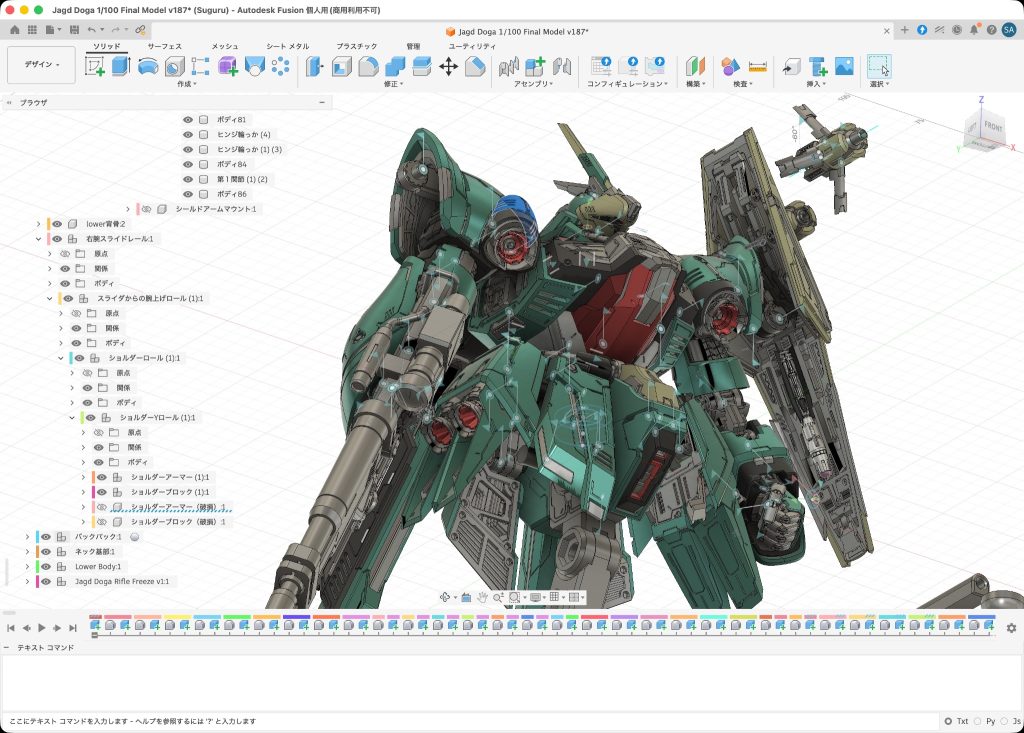1024x733 pixels.
Task: Click the Help question mark icon
Action: tap(991, 30)
